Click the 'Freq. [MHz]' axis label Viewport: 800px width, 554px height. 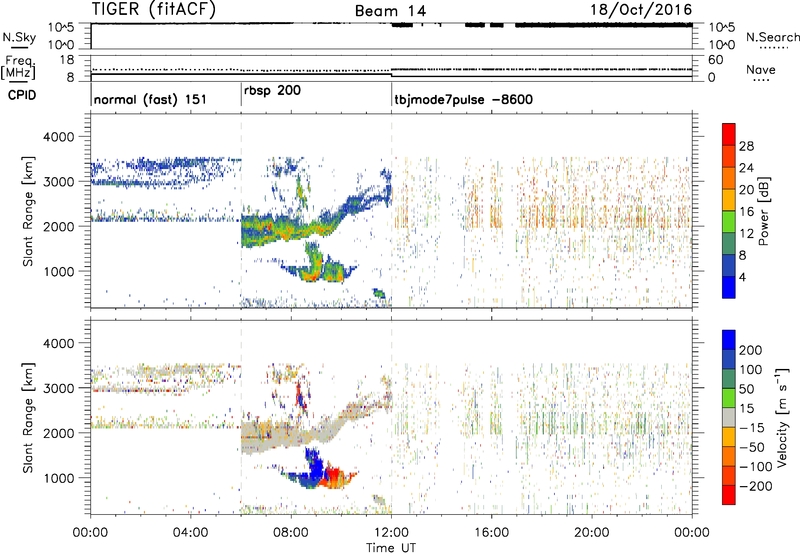coord(18,67)
